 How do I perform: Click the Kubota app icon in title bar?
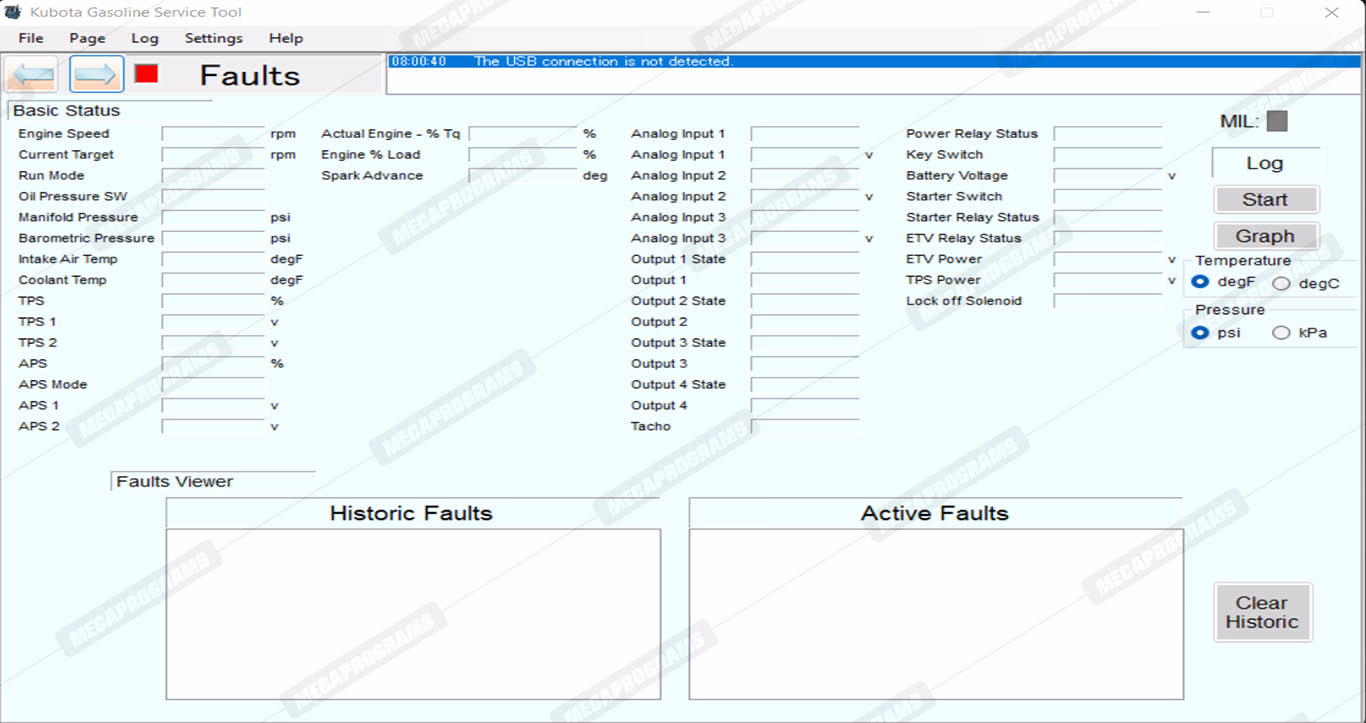tap(13, 12)
